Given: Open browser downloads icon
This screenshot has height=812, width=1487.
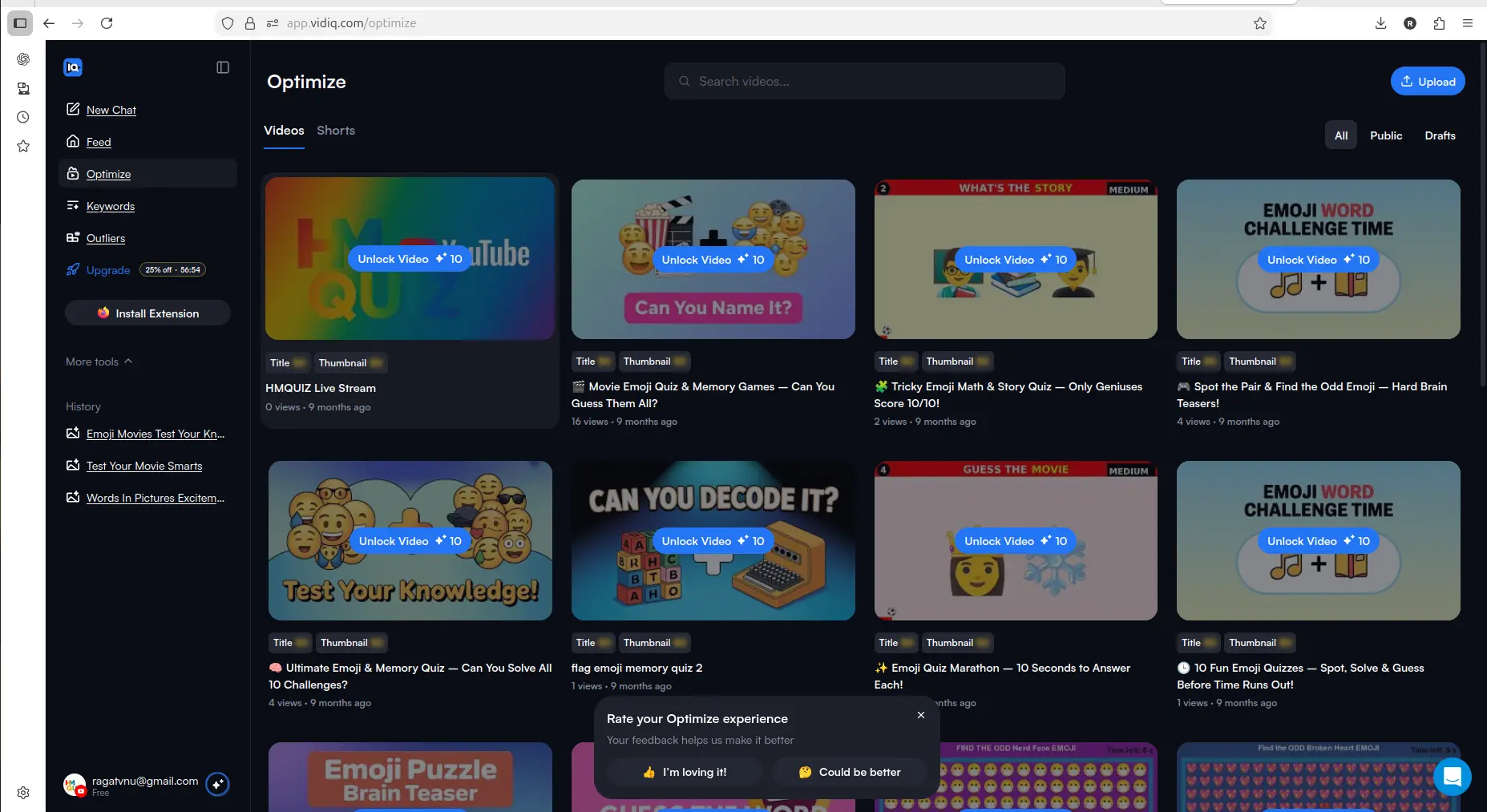Looking at the screenshot, I should pos(1380,23).
